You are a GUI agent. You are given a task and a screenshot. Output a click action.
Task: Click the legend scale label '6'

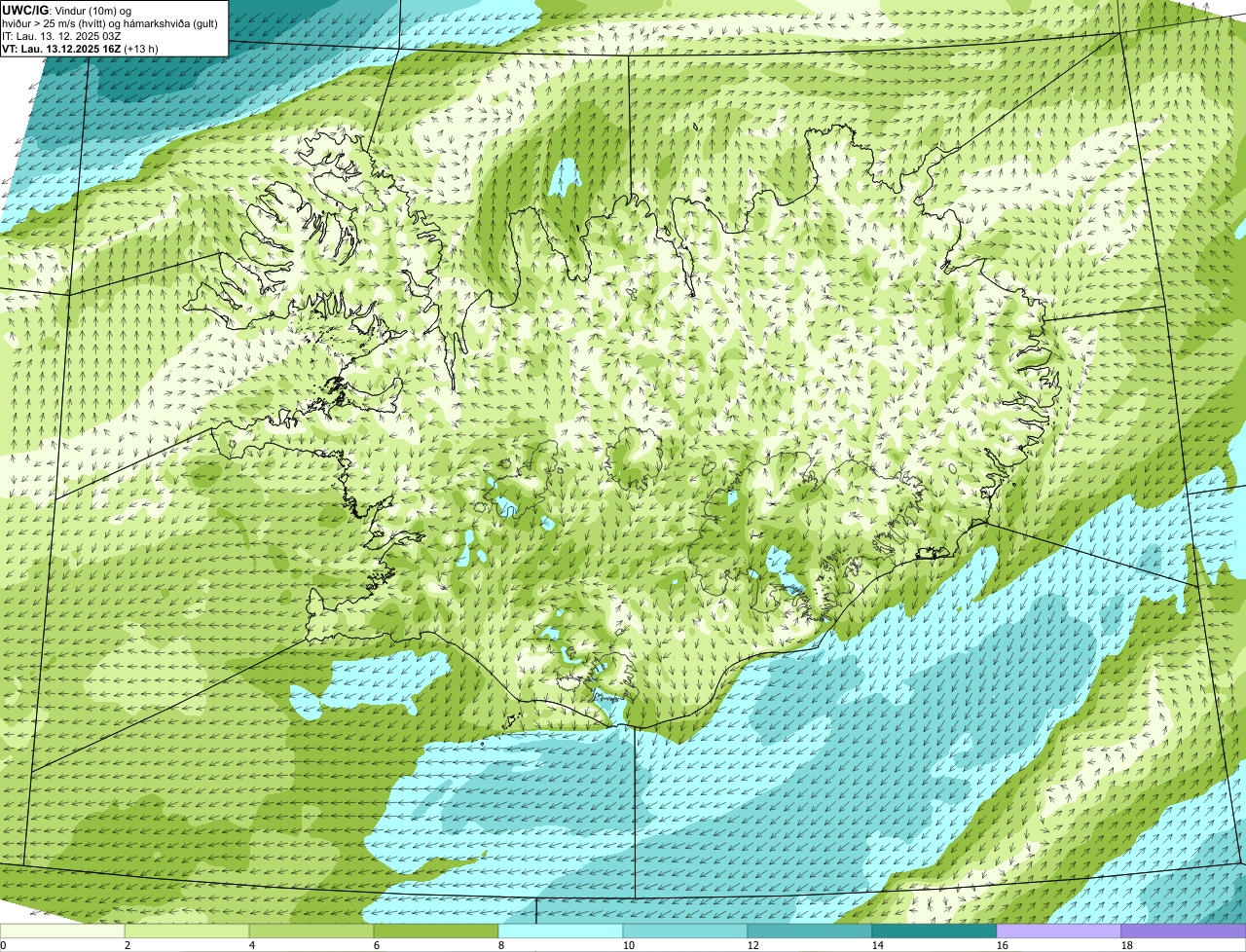[377, 945]
